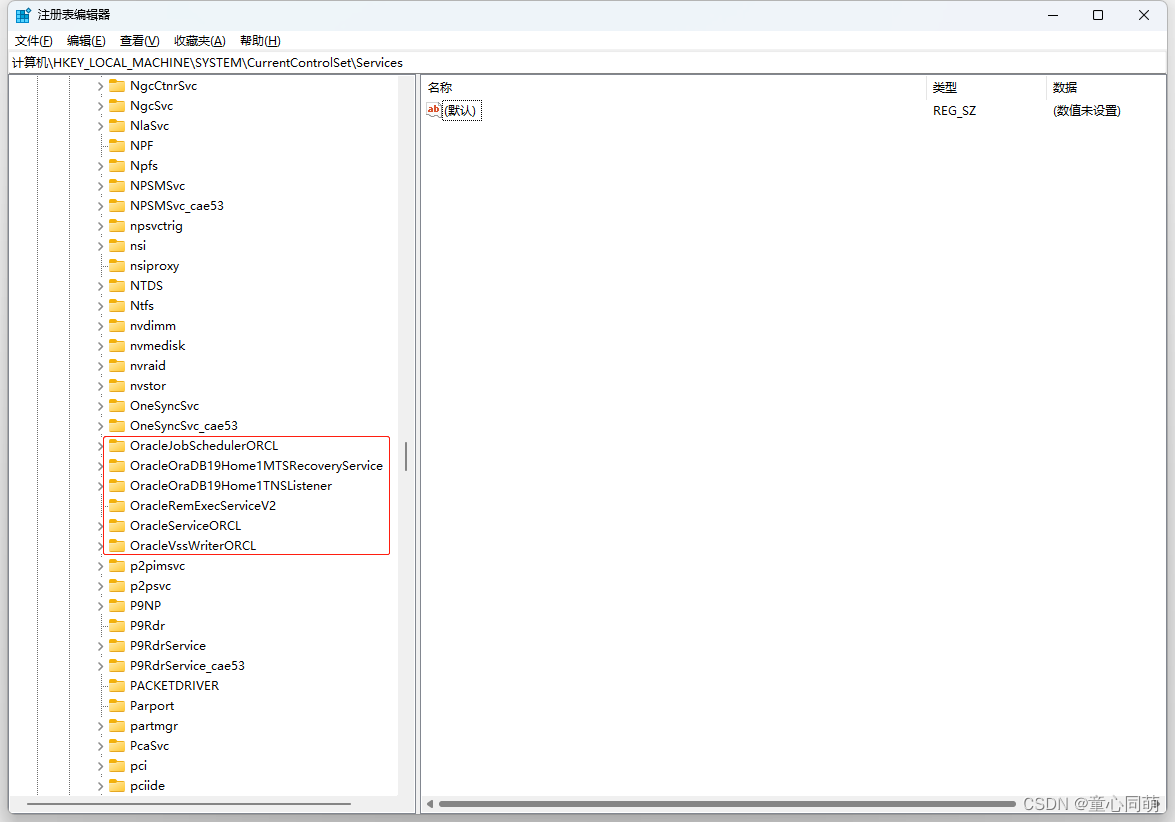This screenshot has height=822, width=1175.
Task: Click the left arrow of values pane scrollbar
Action: point(430,804)
